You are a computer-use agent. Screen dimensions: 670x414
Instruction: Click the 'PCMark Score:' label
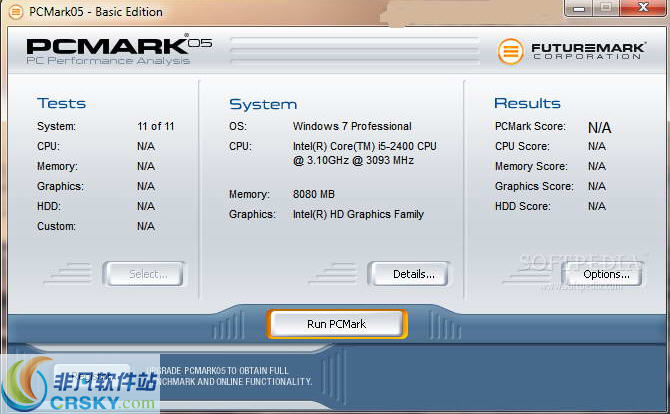[x=530, y=126]
